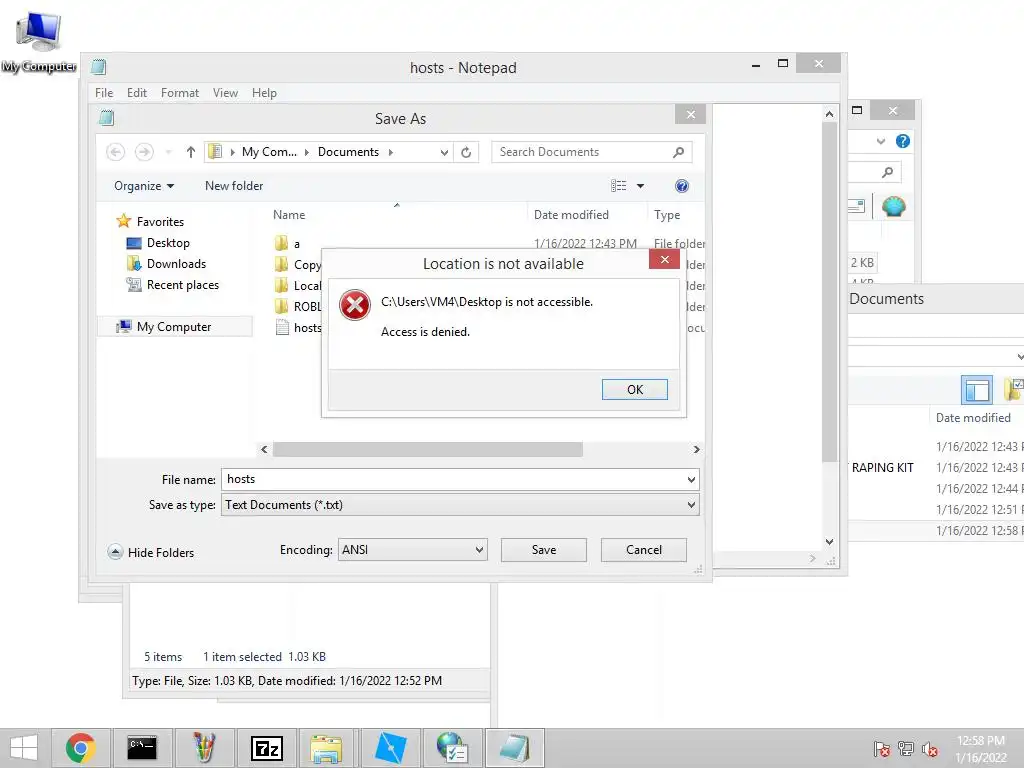Open the Organize dropdown menu
Screen dimensions: 1024x768
coord(144,186)
